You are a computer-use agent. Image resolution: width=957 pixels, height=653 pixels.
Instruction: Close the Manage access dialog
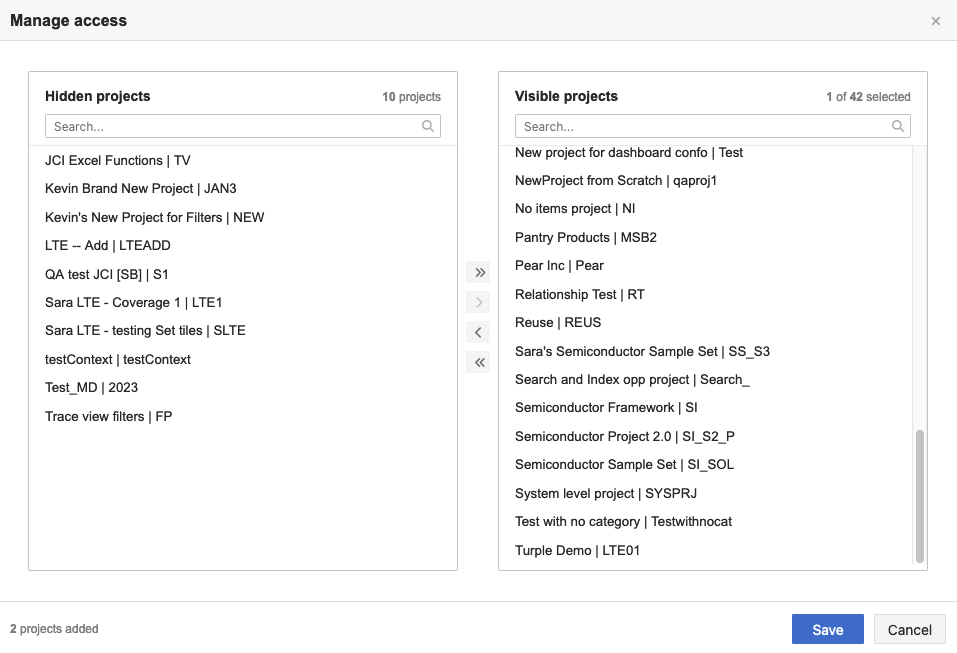(936, 21)
